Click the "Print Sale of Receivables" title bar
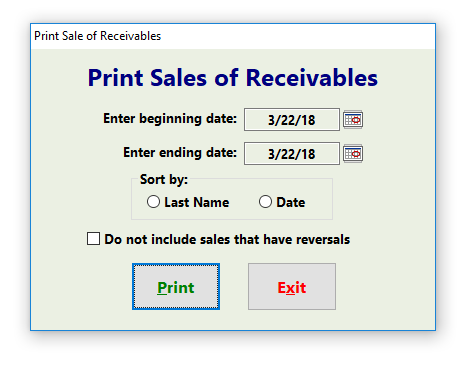Screen dimensions: 471x370 (233, 36)
